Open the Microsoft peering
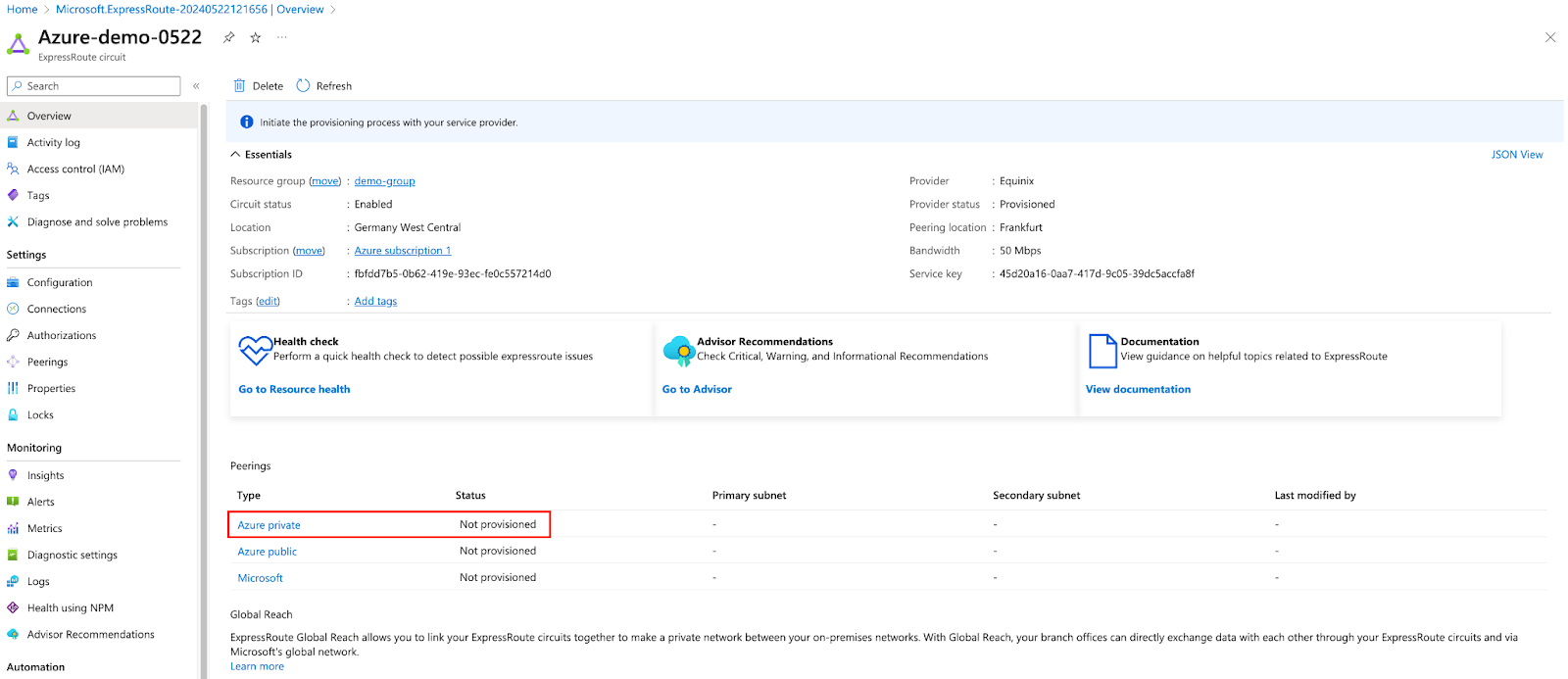 coord(260,578)
